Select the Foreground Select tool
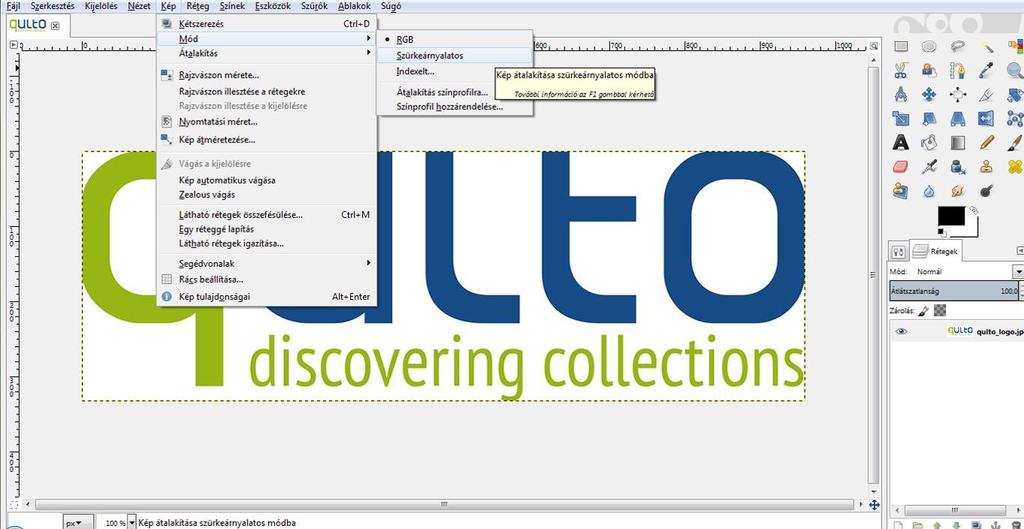The height and width of the screenshot is (529, 1024). [929, 70]
